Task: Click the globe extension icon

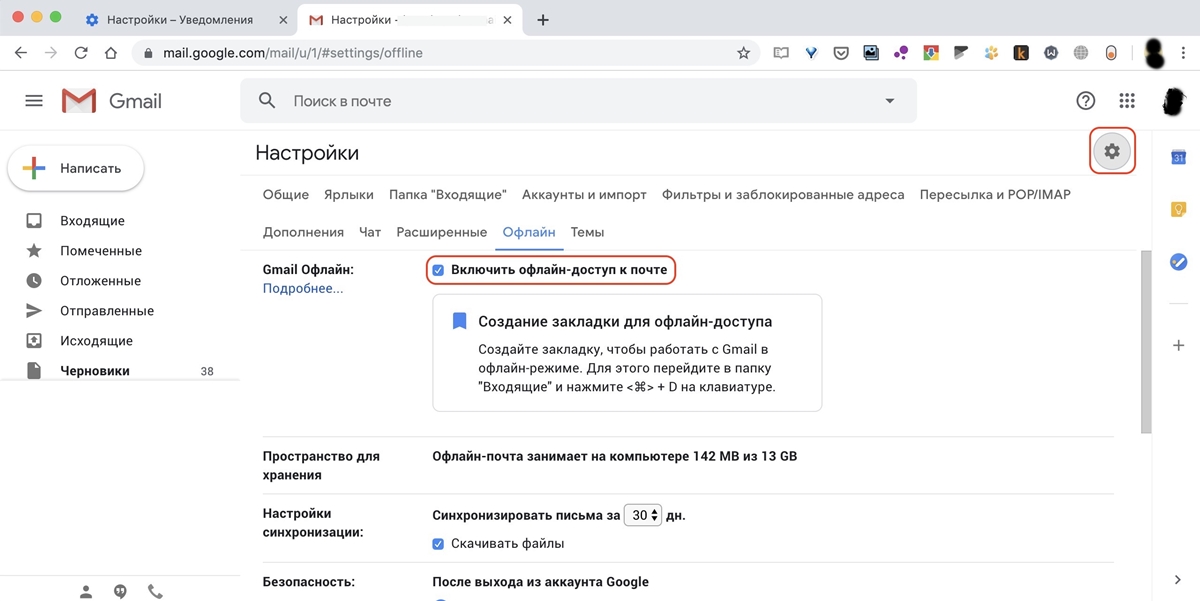Action: pyautogui.click(x=1081, y=53)
